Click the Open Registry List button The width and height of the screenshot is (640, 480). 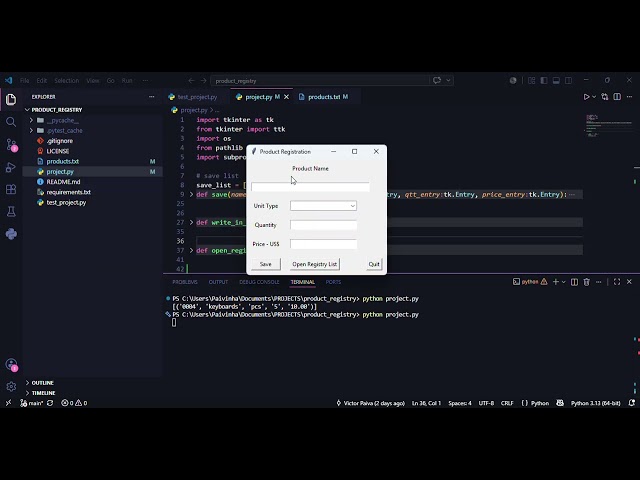pyautogui.click(x=315, y=264)
